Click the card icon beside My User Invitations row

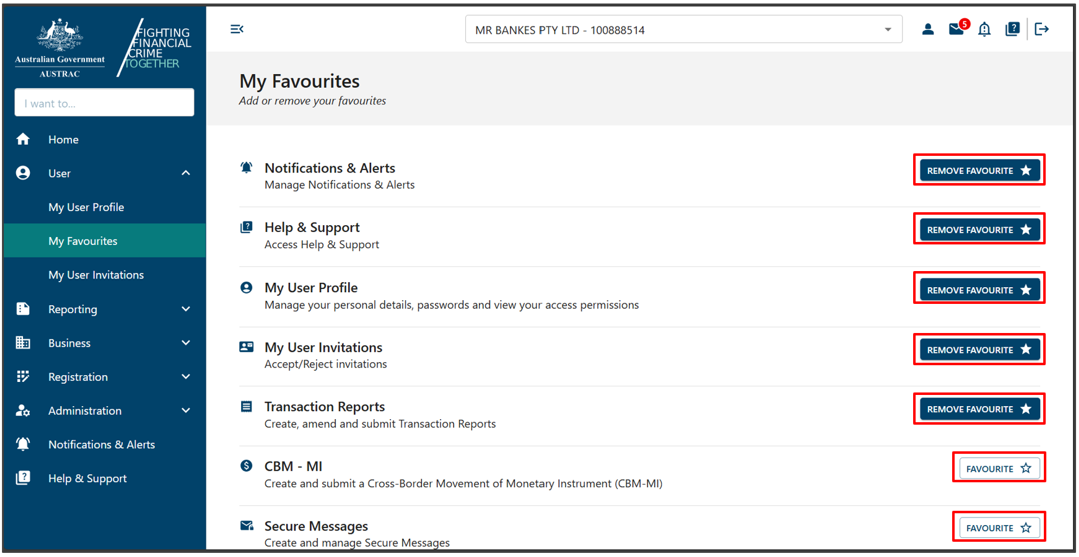(246, 347)
